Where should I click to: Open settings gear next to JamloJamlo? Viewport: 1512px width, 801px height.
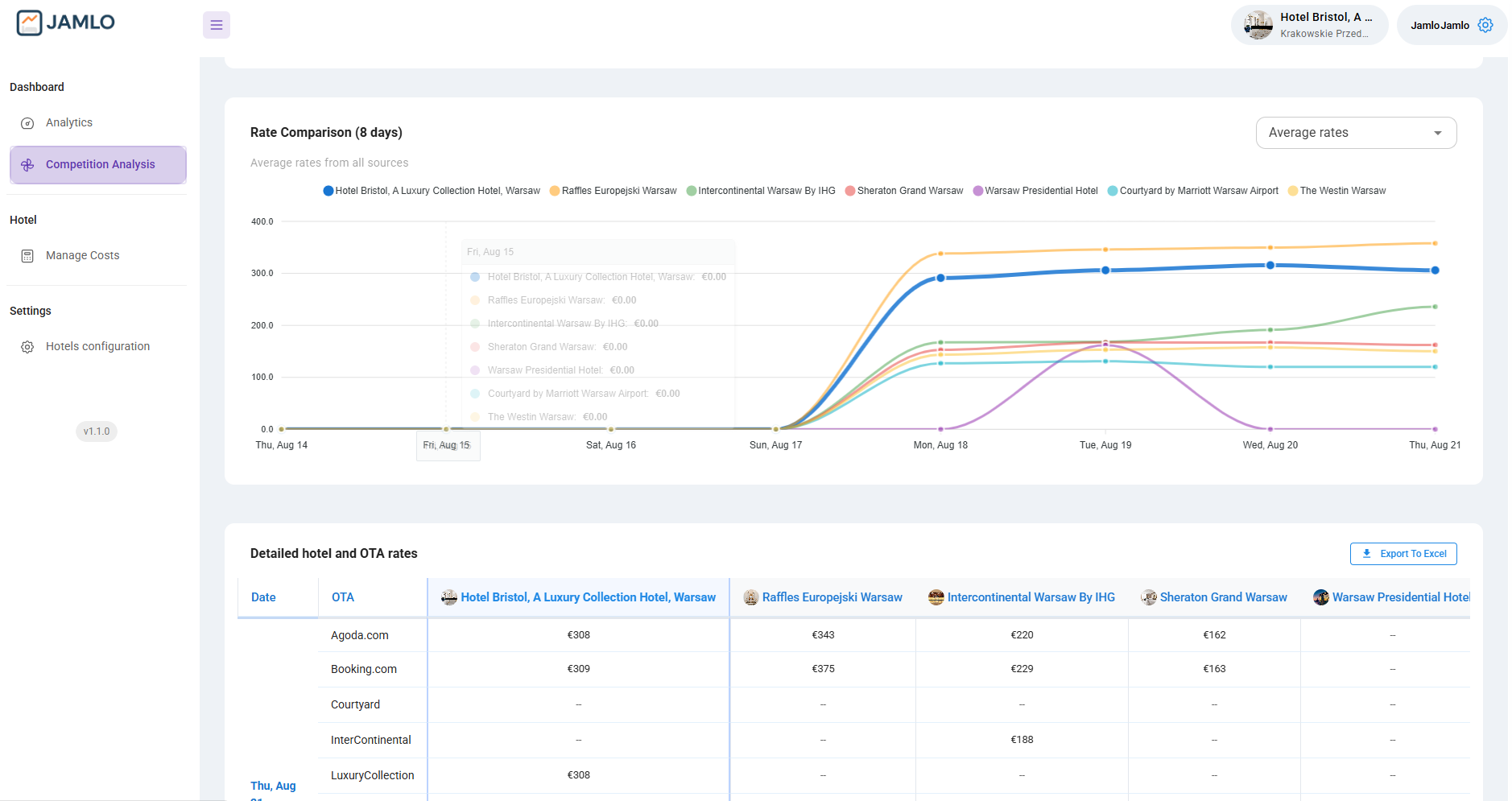(1485, 25)
